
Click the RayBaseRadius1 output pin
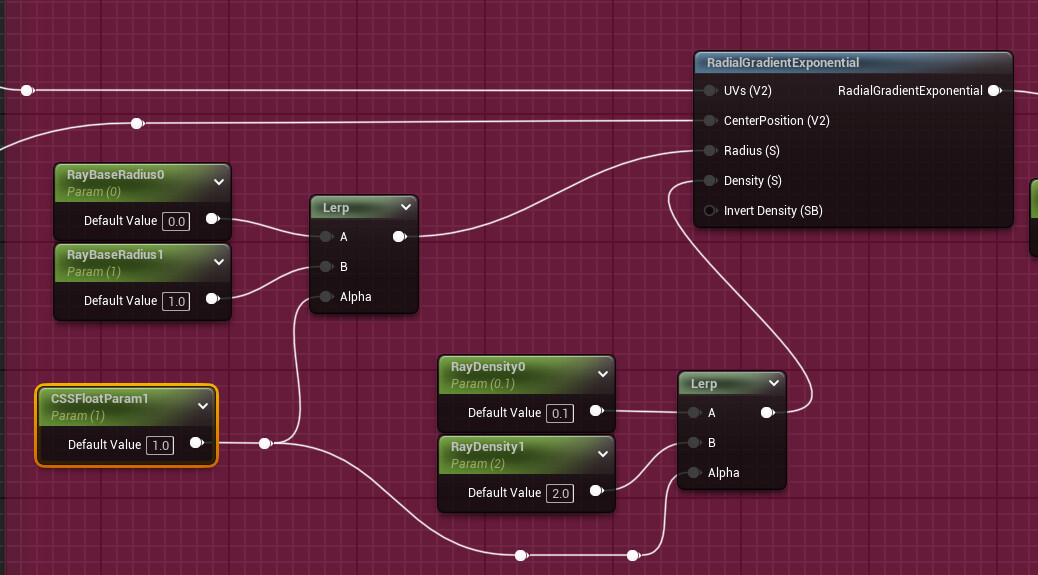(212, 298)
